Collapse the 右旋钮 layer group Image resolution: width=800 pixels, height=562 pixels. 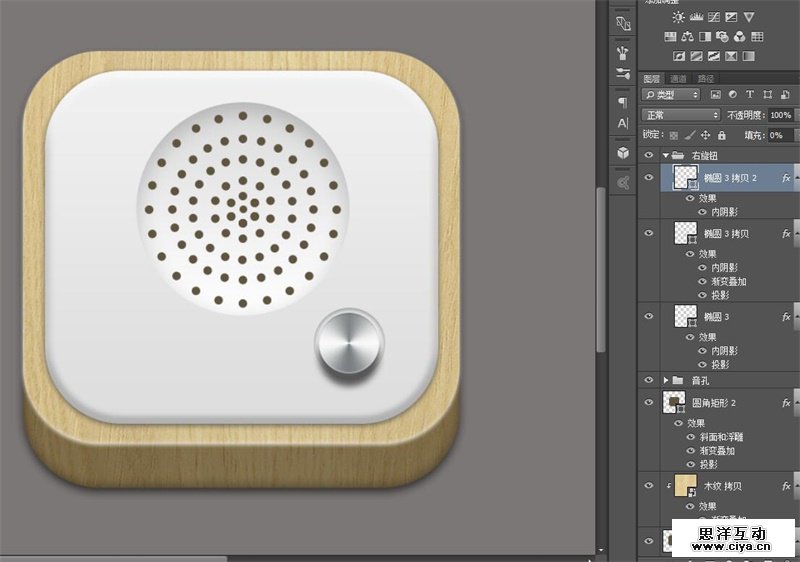[666, 156]
